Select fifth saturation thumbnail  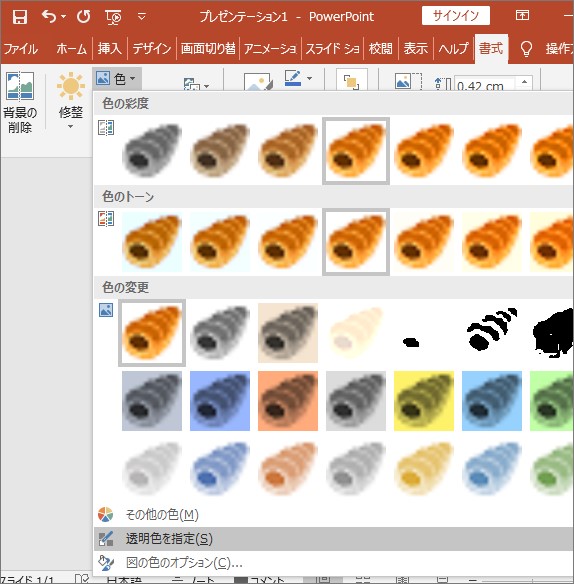424,150
